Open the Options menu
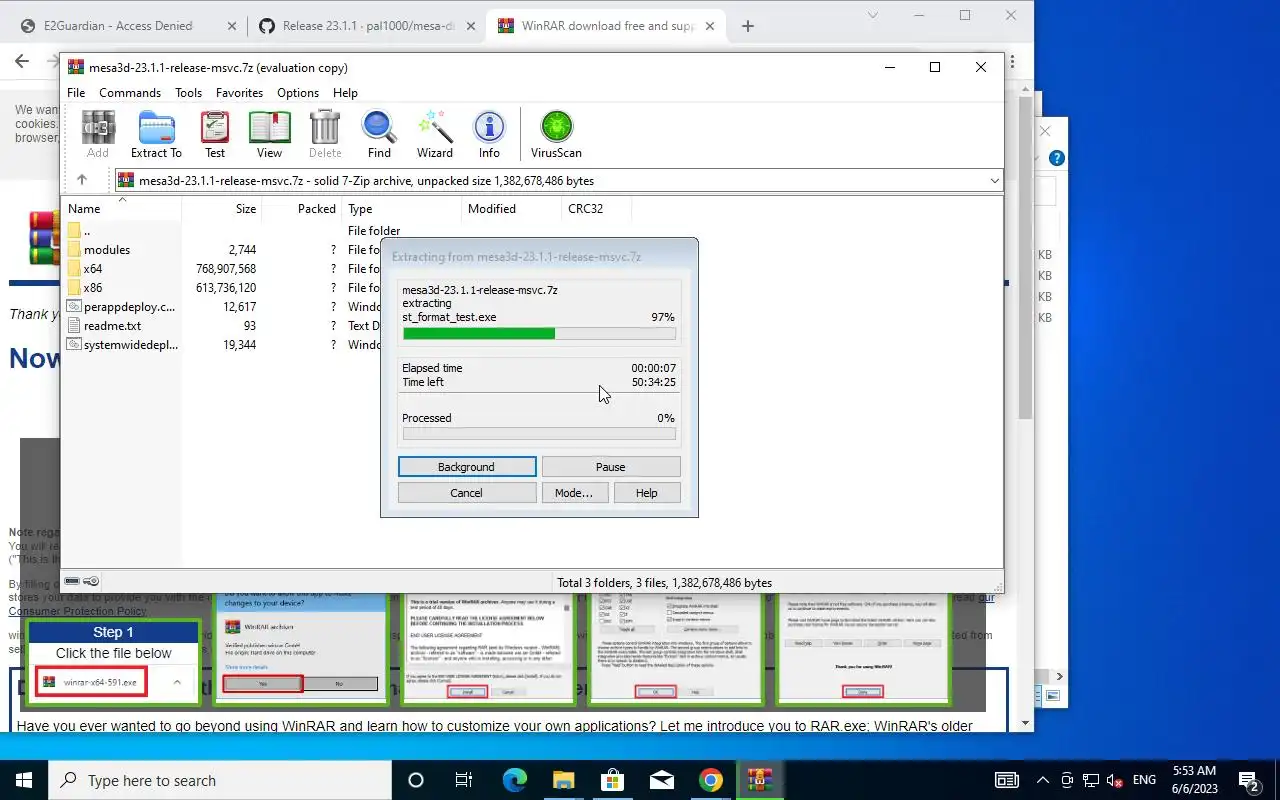Image resolution: width=1280 pixels, height=800 pixels. (x=298, y=92)
